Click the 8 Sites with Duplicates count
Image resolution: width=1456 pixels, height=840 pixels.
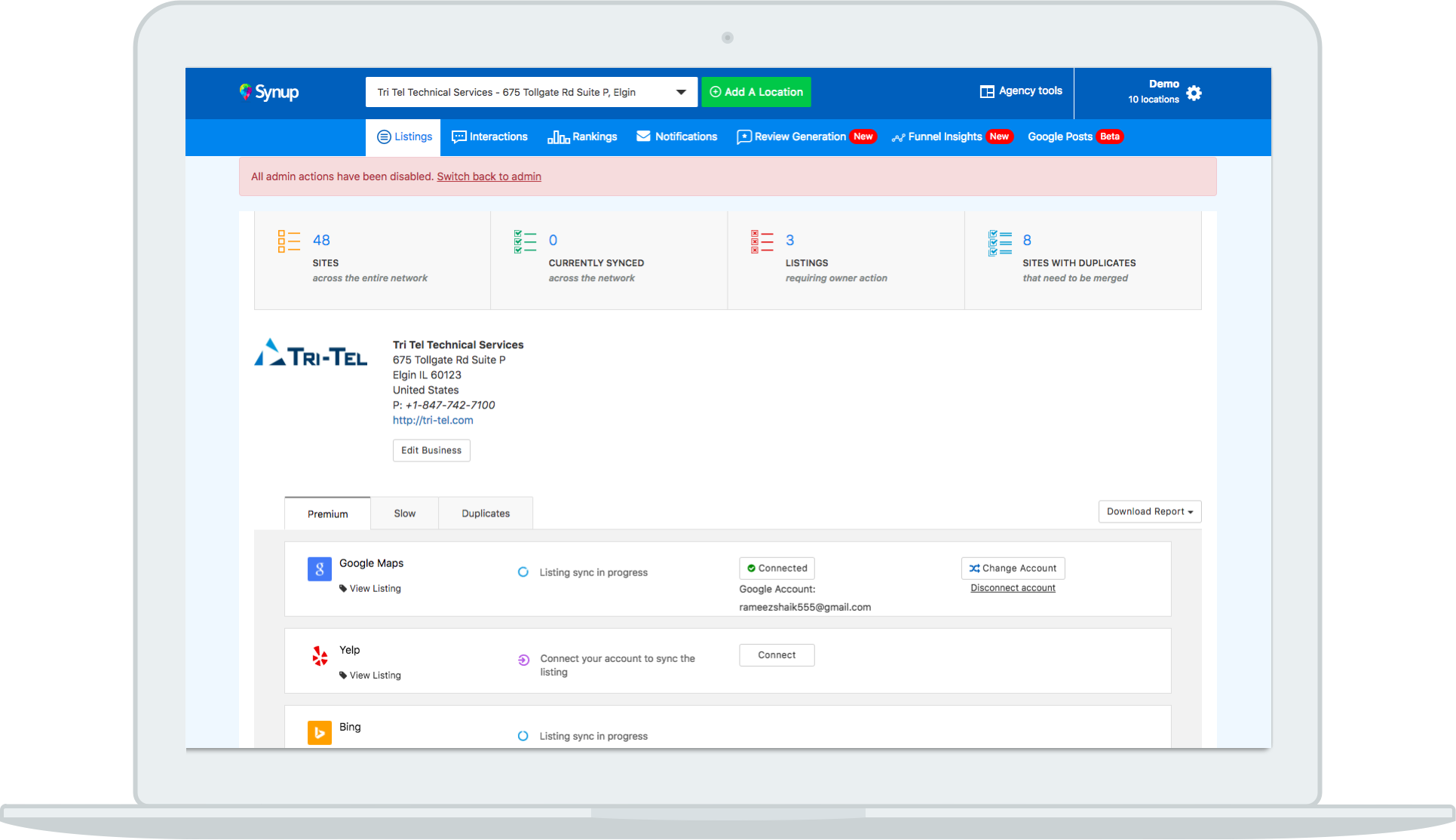click(1027, 241)
